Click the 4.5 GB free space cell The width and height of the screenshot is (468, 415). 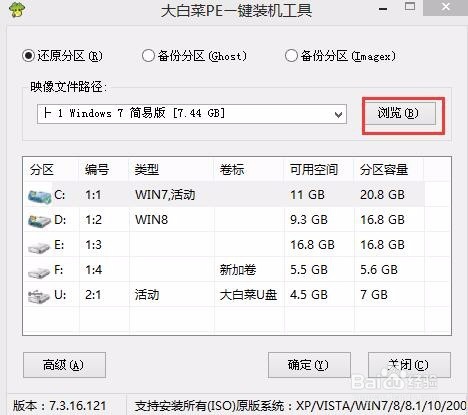click(x=309, y=295)
